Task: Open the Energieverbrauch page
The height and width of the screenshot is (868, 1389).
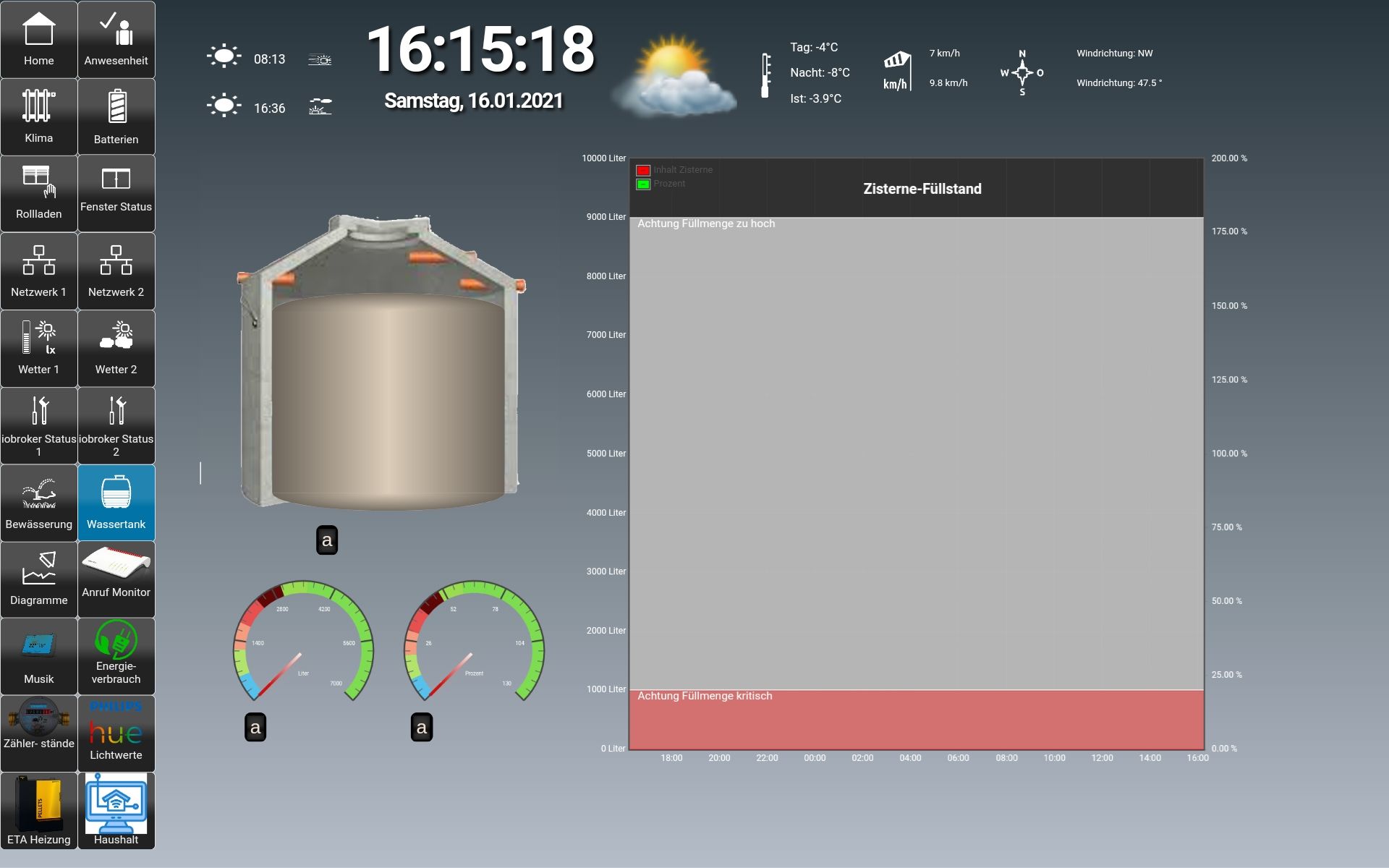Action: pyautogui.click(x=116, y=656)
